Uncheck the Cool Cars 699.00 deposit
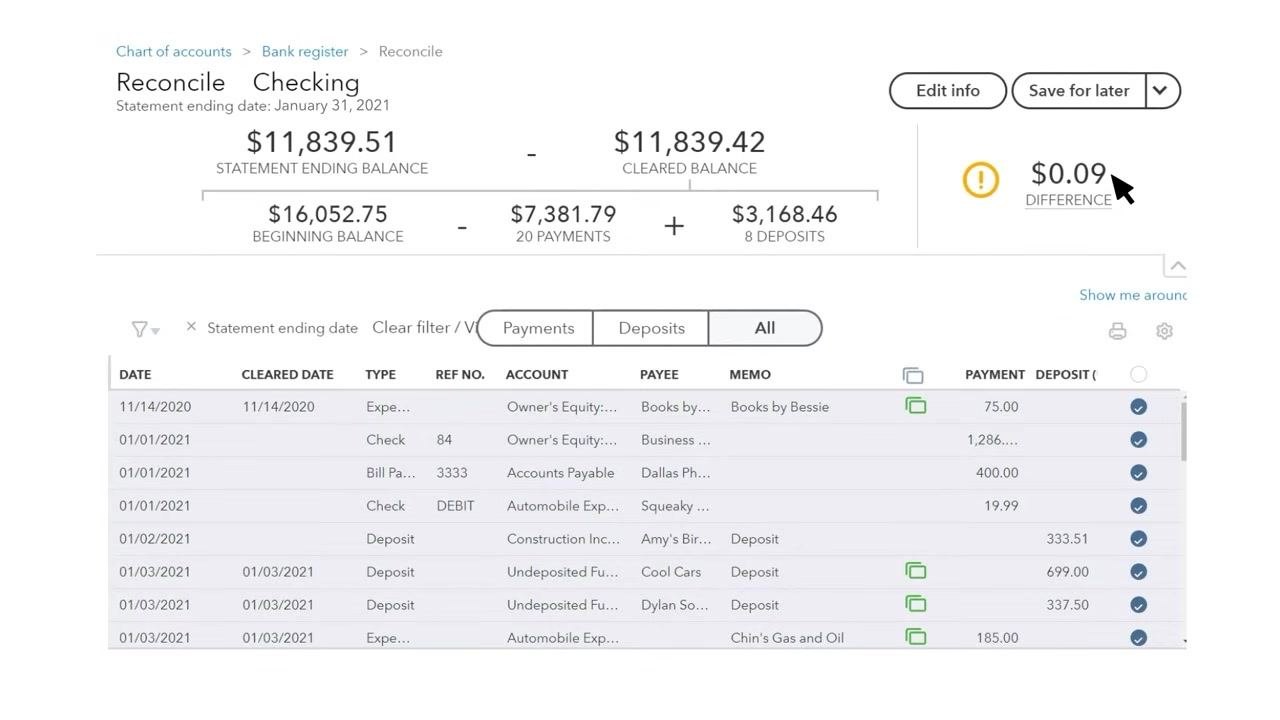Viewport: 1280px width, 720px height. 1138,572
